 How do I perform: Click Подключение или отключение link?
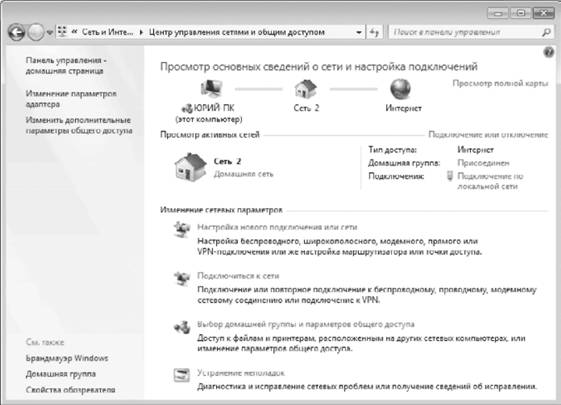[488, 135]
